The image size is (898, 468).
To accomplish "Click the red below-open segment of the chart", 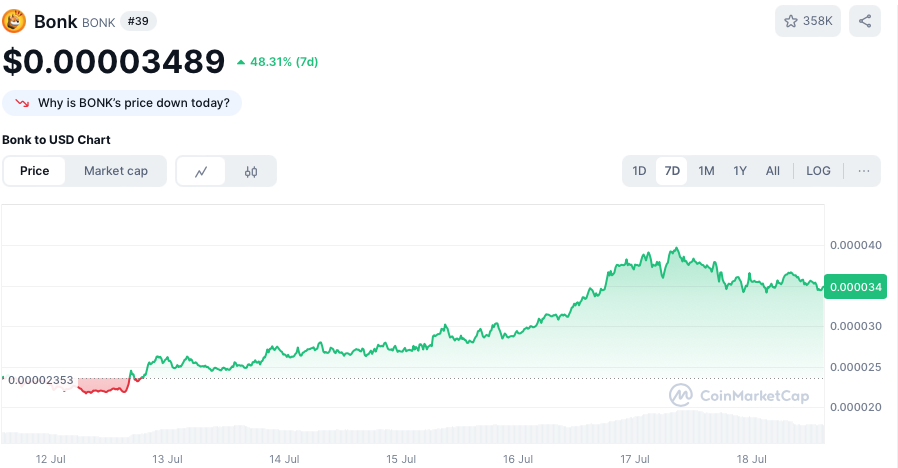I will tap(103, 386).
